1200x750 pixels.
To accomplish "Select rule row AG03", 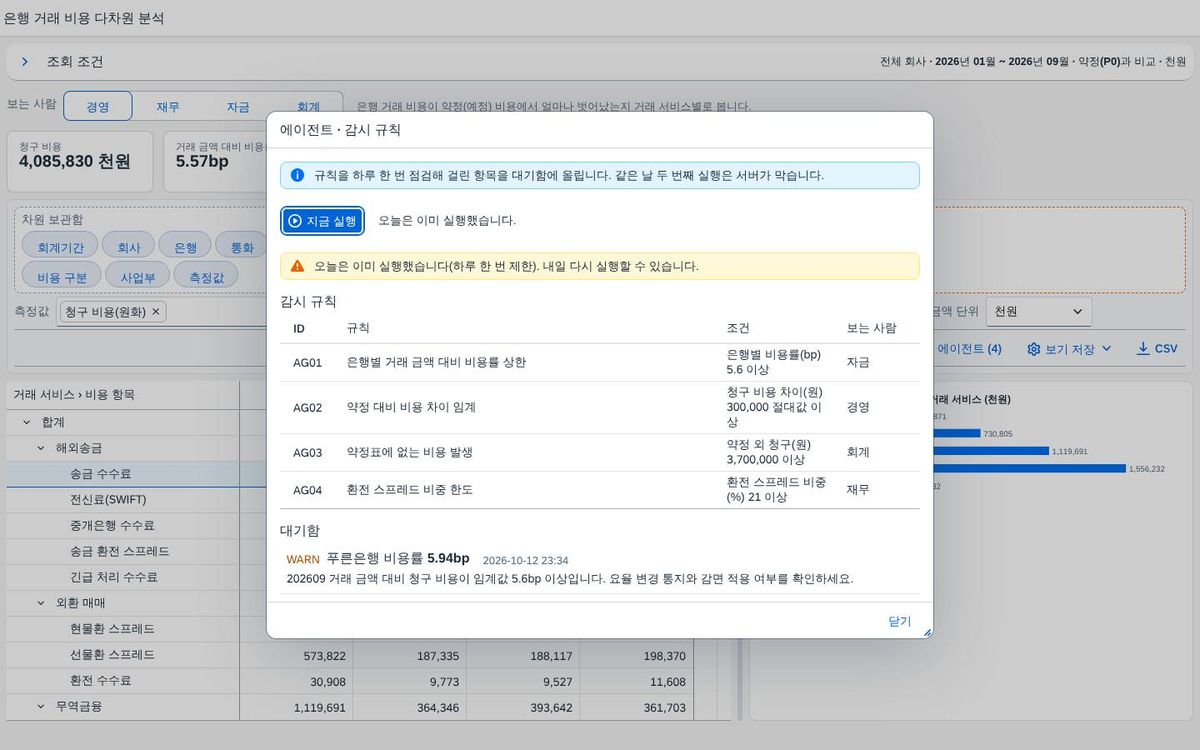I will [600, 452].
